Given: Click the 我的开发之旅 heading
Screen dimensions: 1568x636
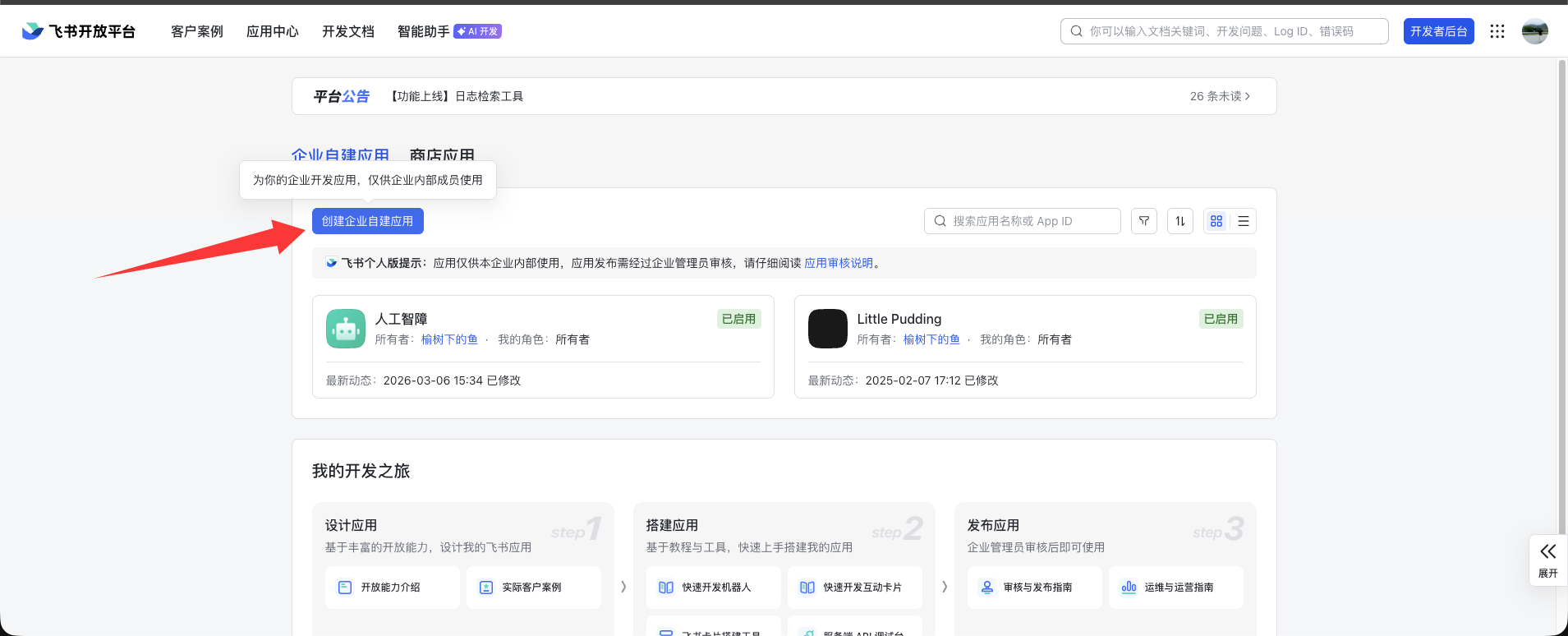Looking at the screenshot, I should pyautogui.click(x=361, y=471).
